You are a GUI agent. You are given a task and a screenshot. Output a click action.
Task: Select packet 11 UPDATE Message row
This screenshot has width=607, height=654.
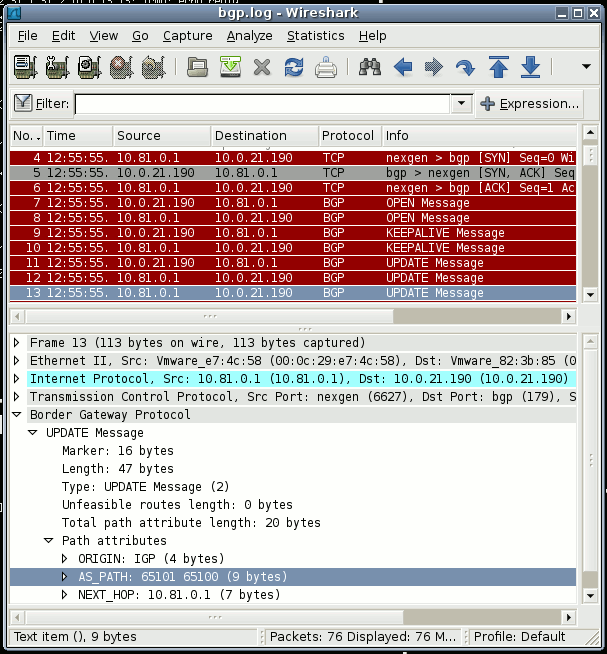(x=293, y=263)
